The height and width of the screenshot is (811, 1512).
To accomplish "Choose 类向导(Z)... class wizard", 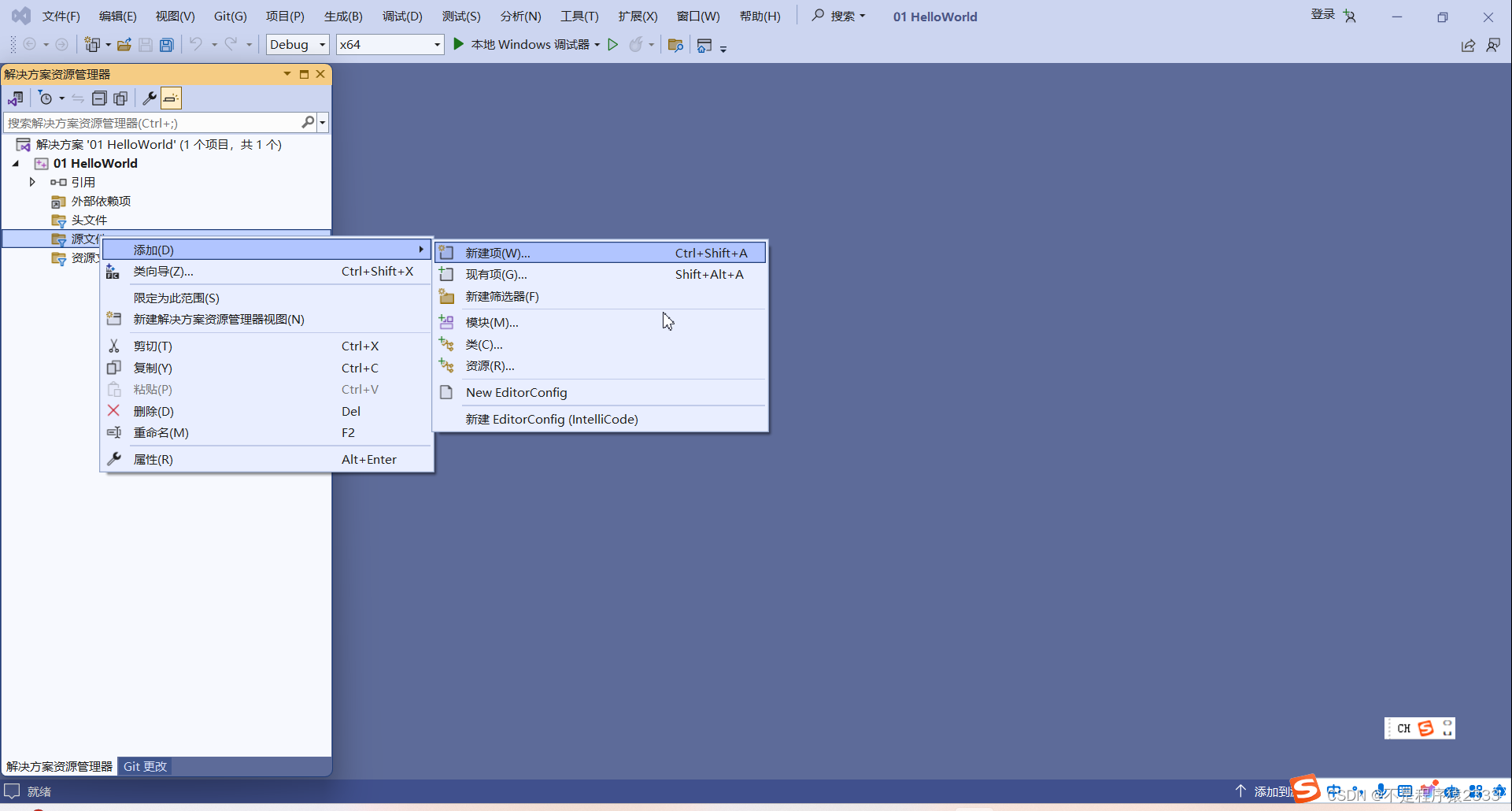I will coord(267,271).
